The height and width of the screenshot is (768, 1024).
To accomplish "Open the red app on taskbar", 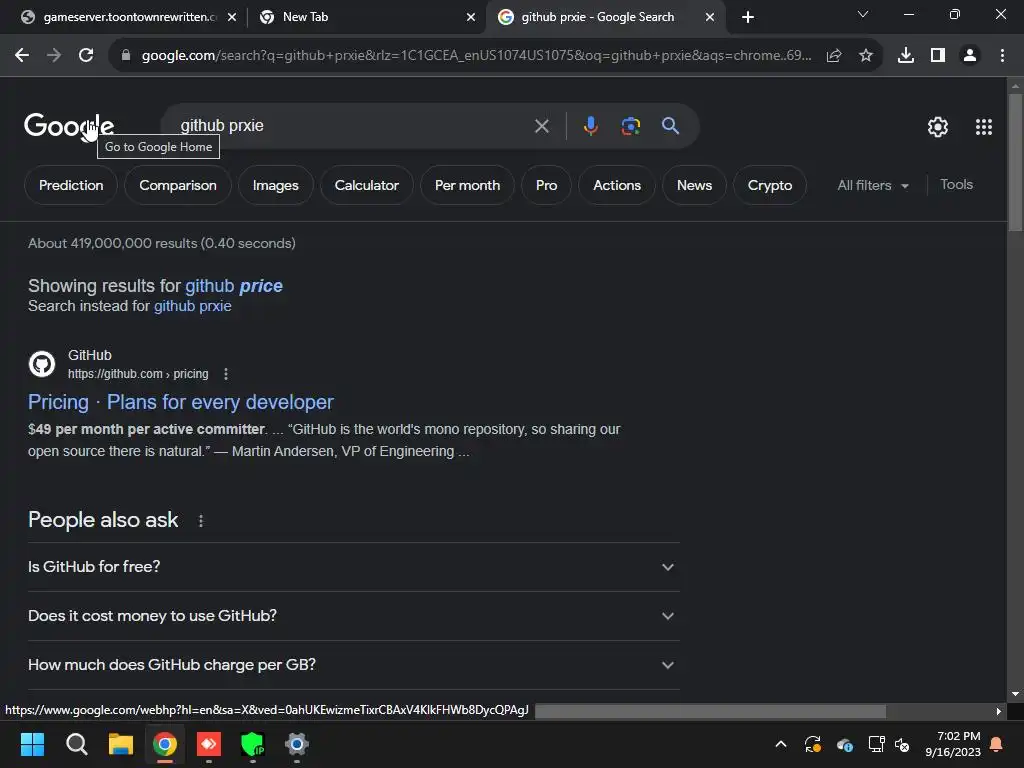I will click(x=209, y=744).
